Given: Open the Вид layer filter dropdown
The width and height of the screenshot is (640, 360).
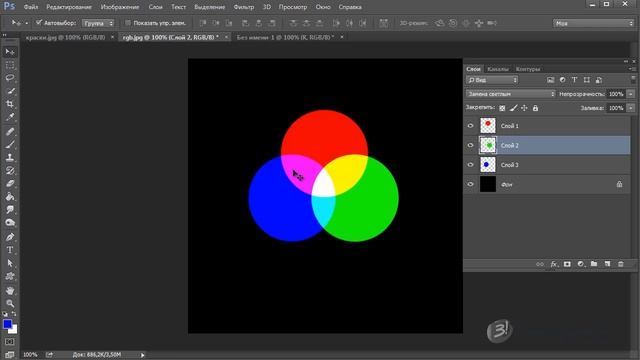Looking at the screenshot, I should coord(492,80).
